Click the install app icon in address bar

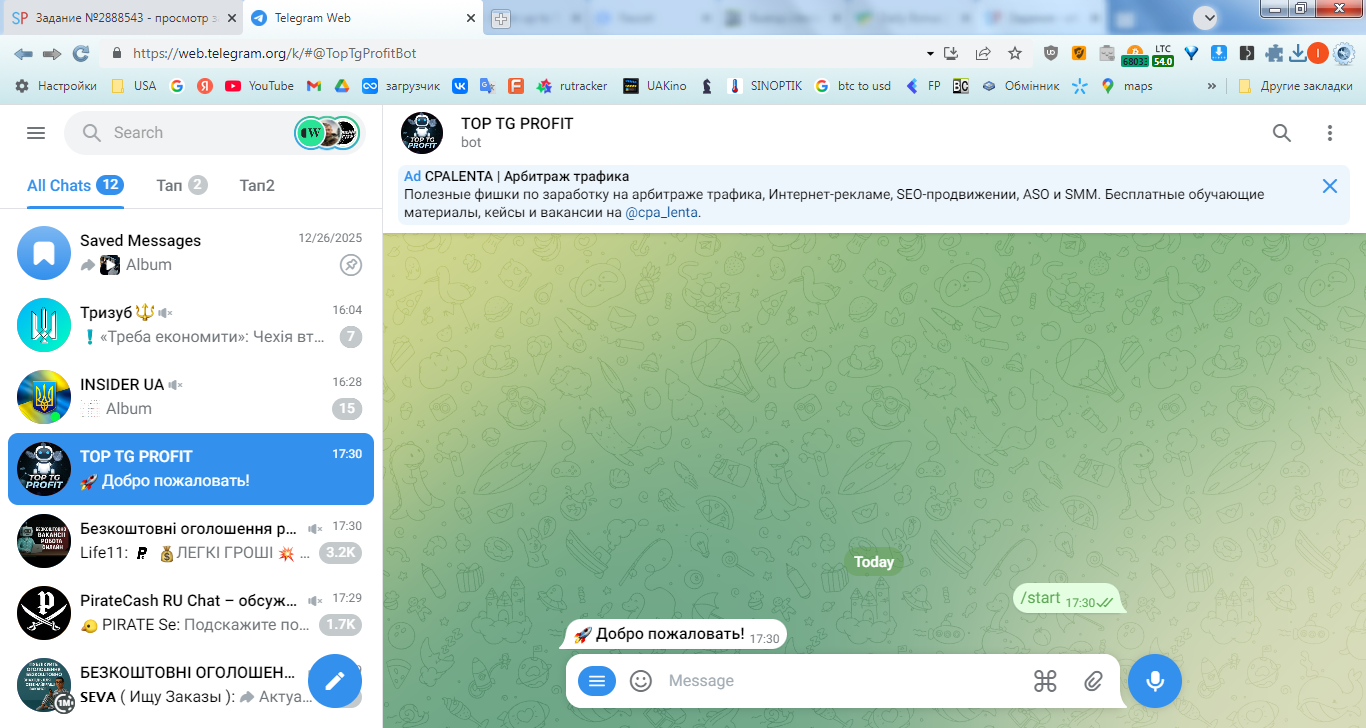coord(951,53)
